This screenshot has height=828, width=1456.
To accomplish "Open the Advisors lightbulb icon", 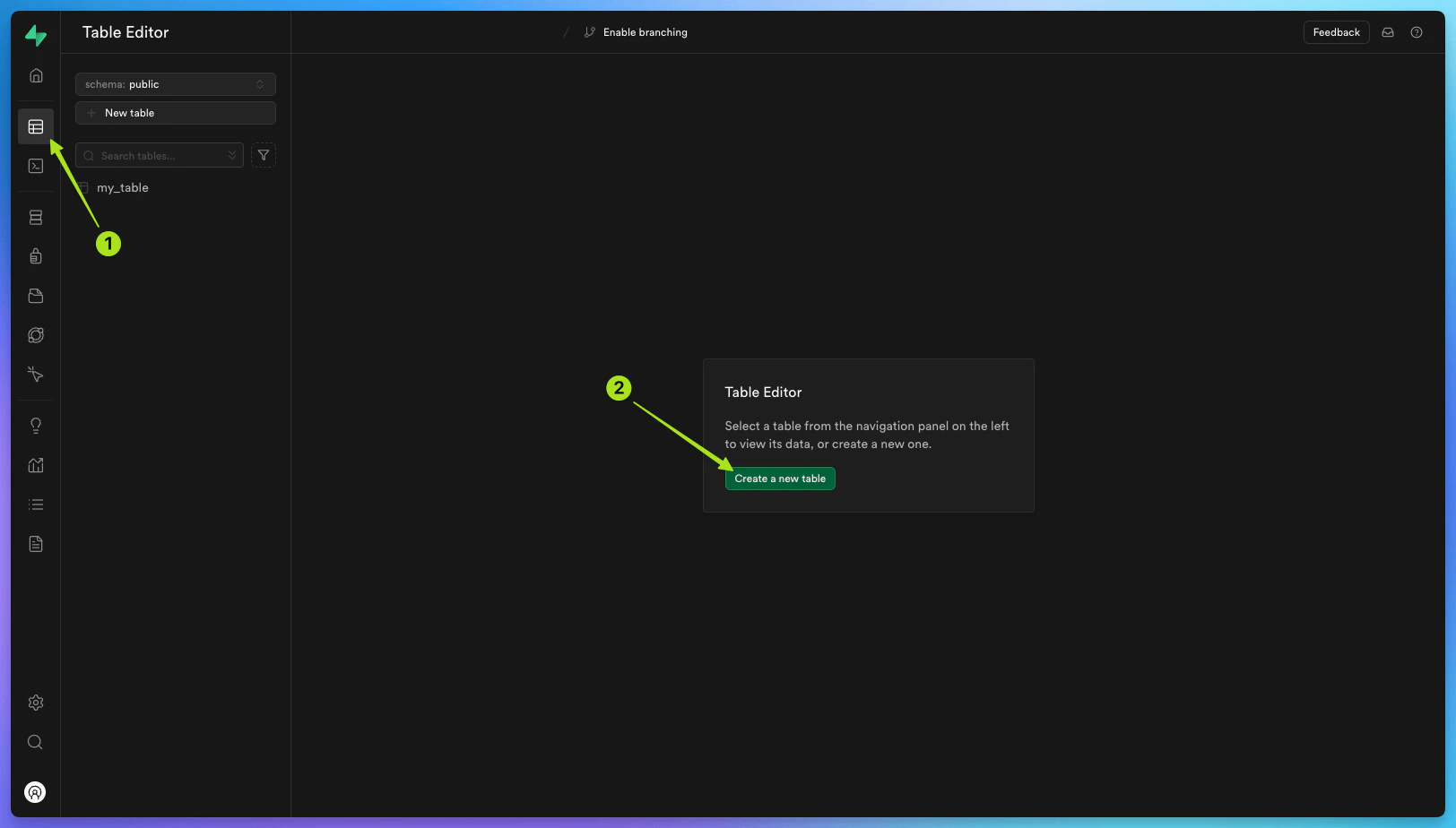I will (36, 426).
